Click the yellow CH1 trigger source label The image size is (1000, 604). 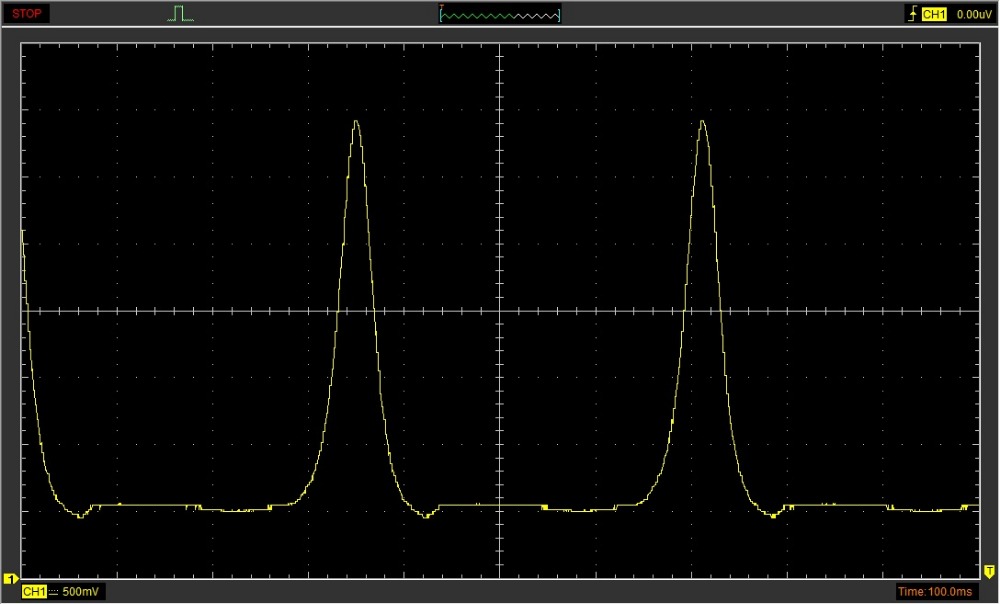pos(934,14)
